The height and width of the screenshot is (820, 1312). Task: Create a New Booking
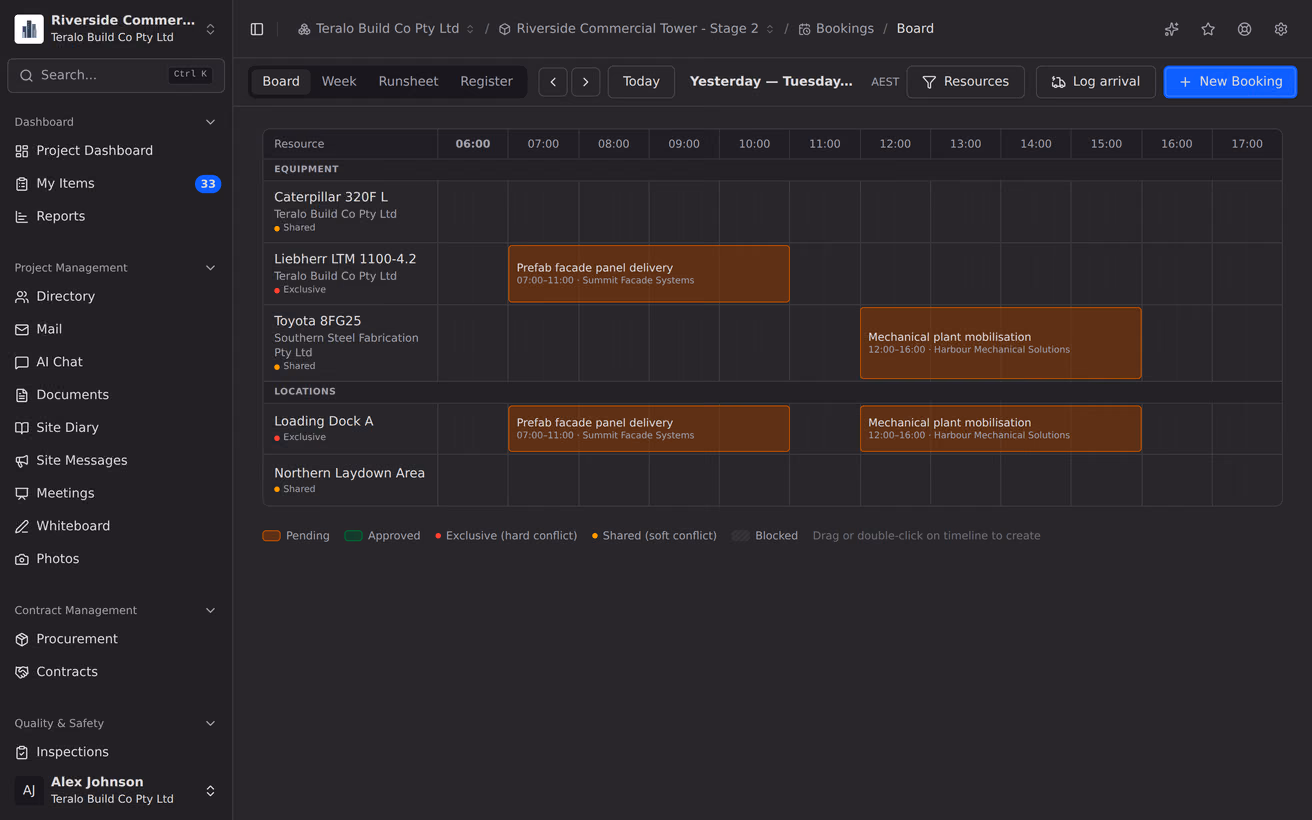click(1230, 82)
